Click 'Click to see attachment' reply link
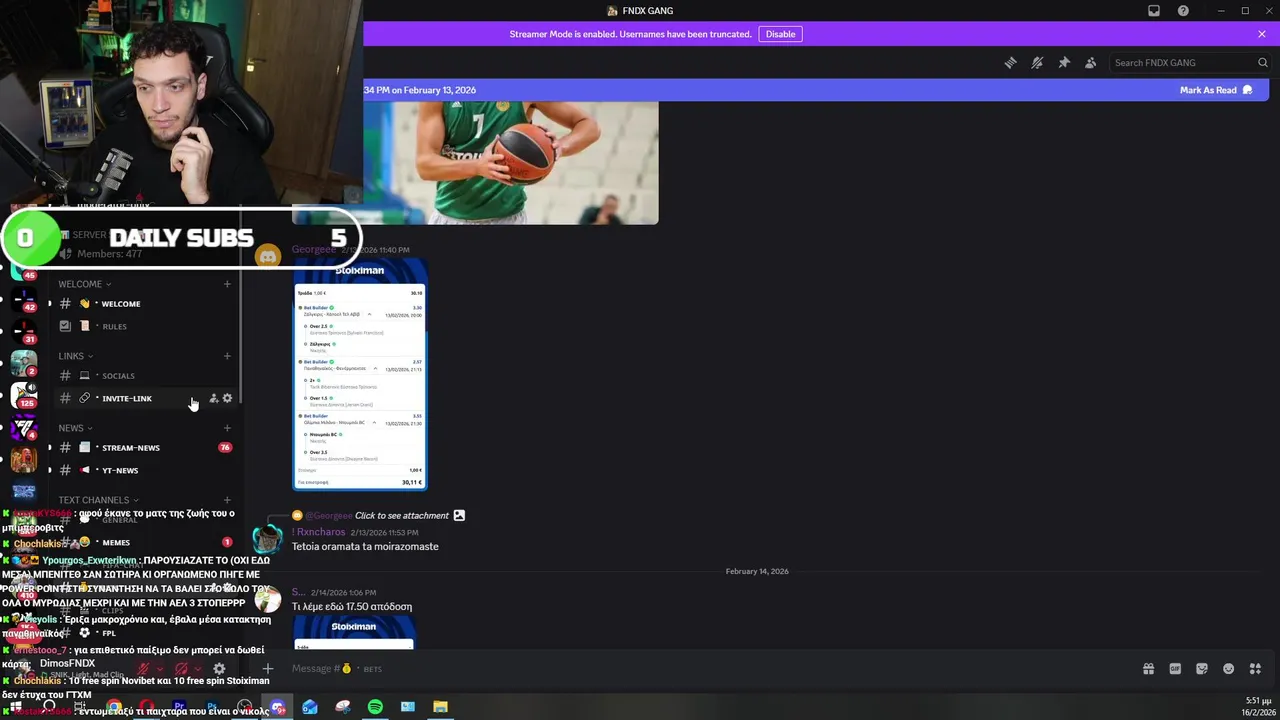The image size is (1280, 720). point(402,516)
